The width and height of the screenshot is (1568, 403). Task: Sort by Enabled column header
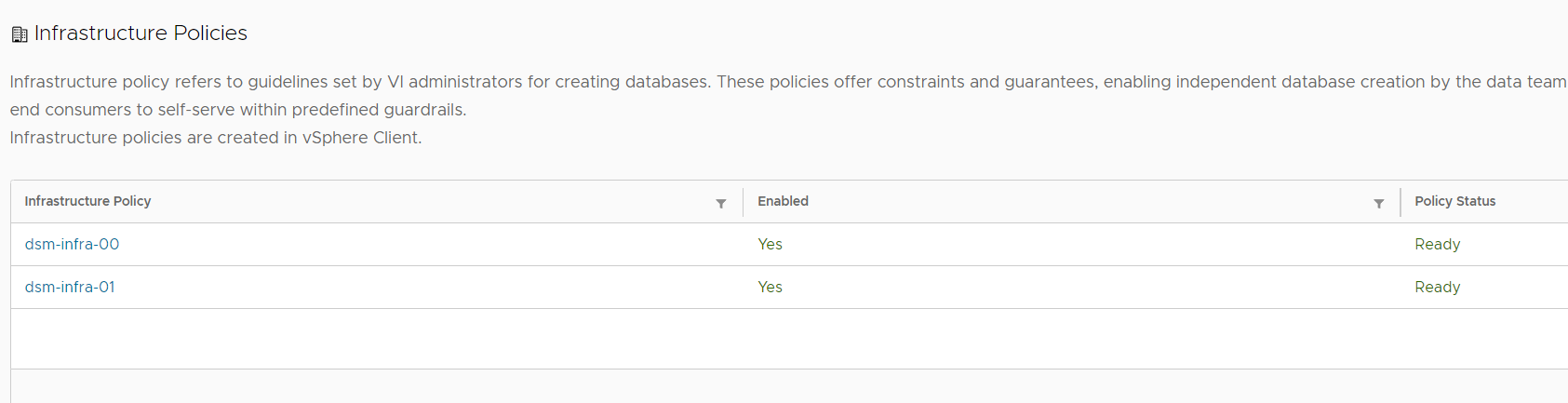783,201
